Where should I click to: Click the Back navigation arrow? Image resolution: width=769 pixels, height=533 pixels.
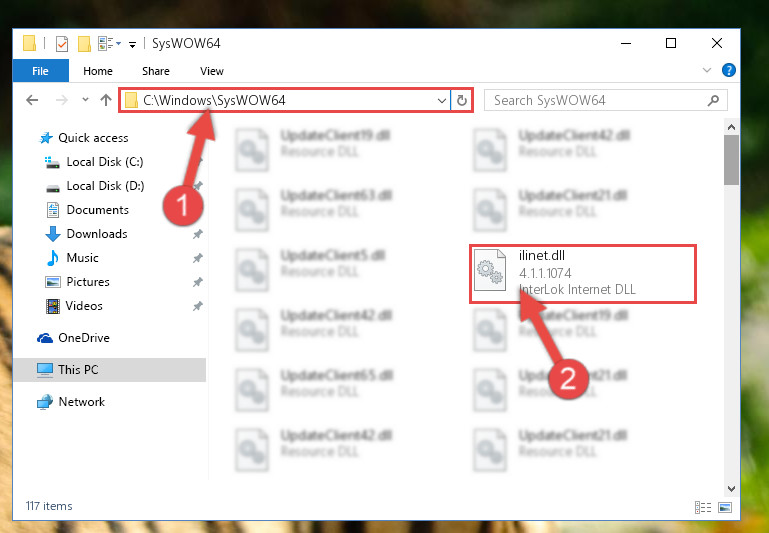pos(32,100)
